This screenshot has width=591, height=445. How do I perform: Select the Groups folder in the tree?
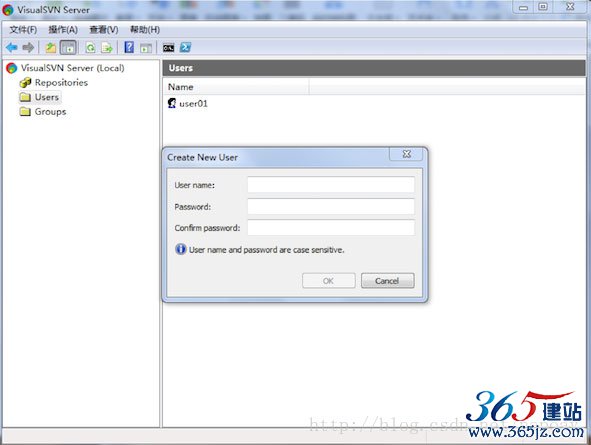(x=50, y=112)
